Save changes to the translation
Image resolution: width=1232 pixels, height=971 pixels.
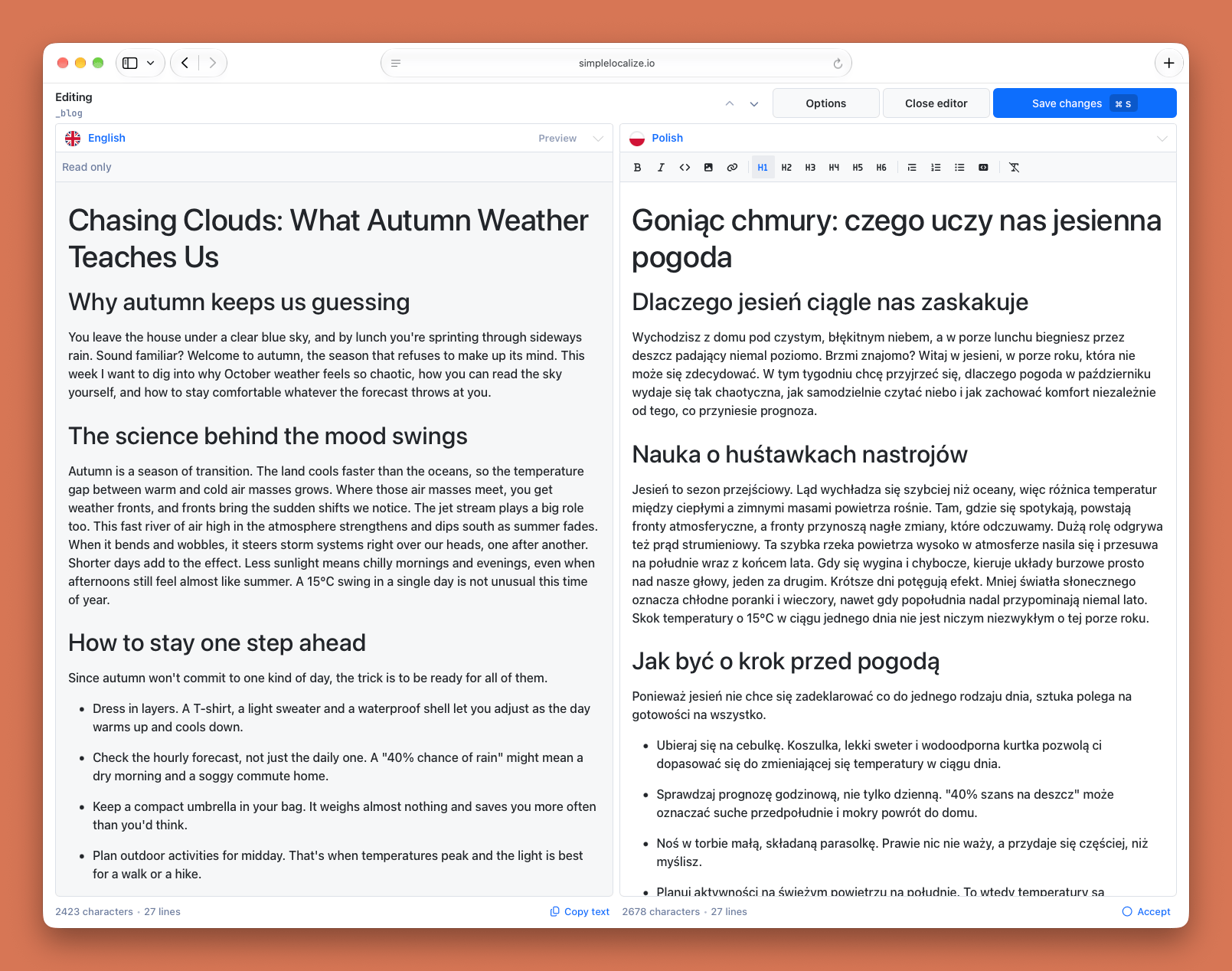click(x=1084, y=103)
